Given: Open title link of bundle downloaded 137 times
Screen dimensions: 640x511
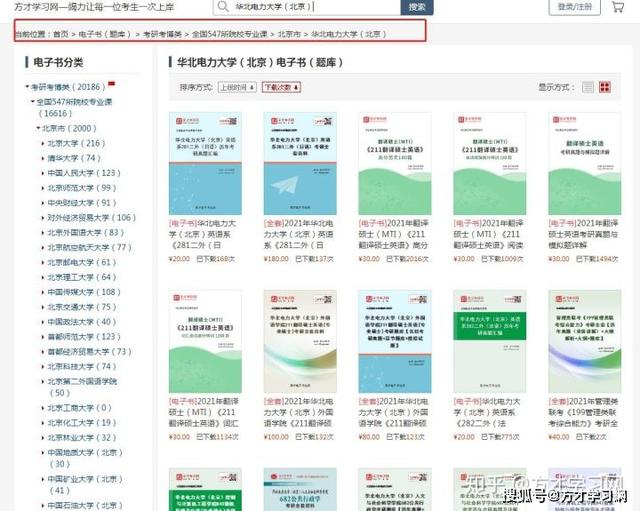Looking at the screenshot, I should [299, 234].
